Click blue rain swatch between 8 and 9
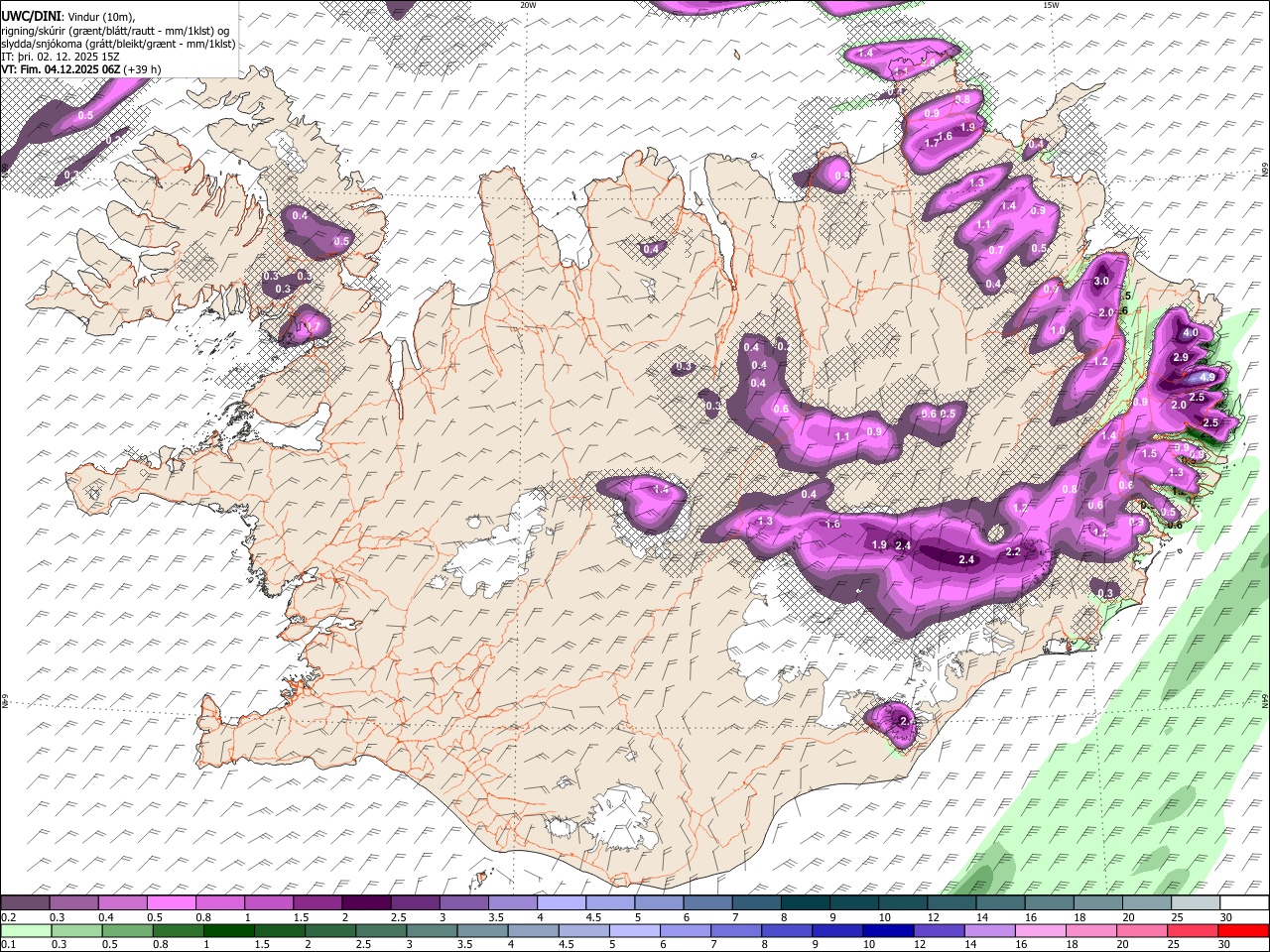This screenshot has width=1270, height=952. [785, 930]
